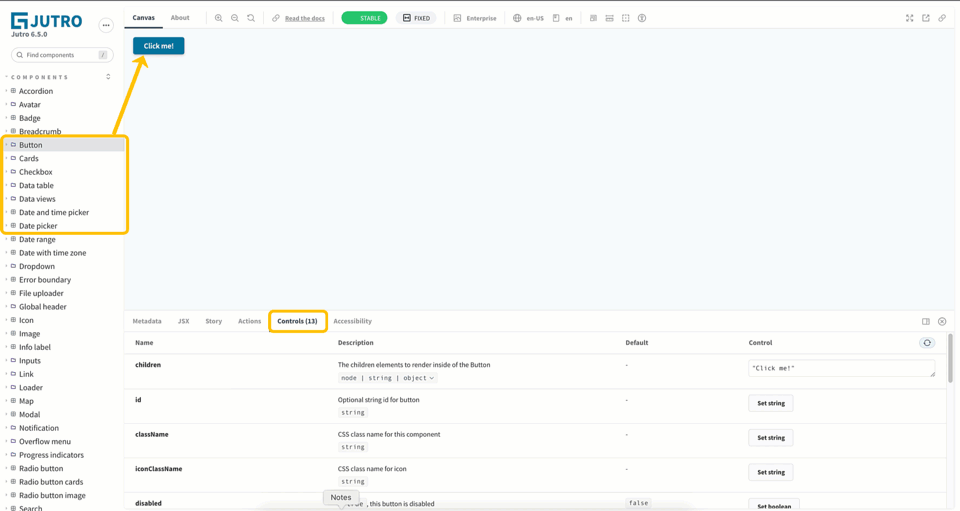Screen dimensions: 960x511
Task: Click Set string button for className
Action: [771, 438]
